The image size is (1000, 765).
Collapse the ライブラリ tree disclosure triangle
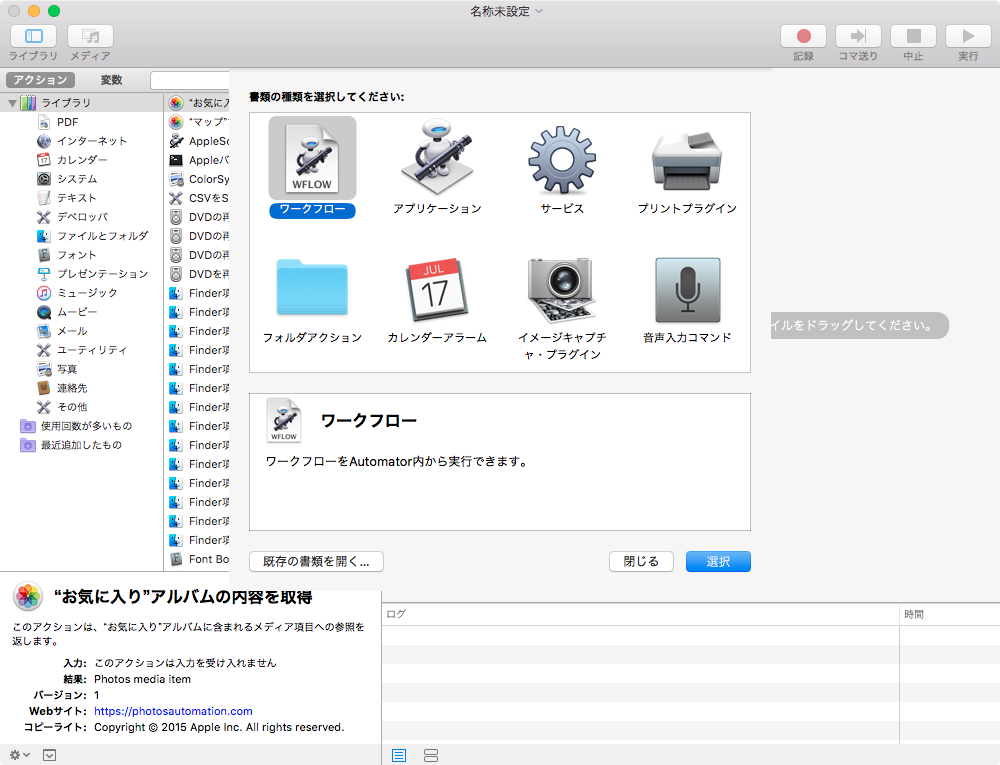click(x=13, y=103)
